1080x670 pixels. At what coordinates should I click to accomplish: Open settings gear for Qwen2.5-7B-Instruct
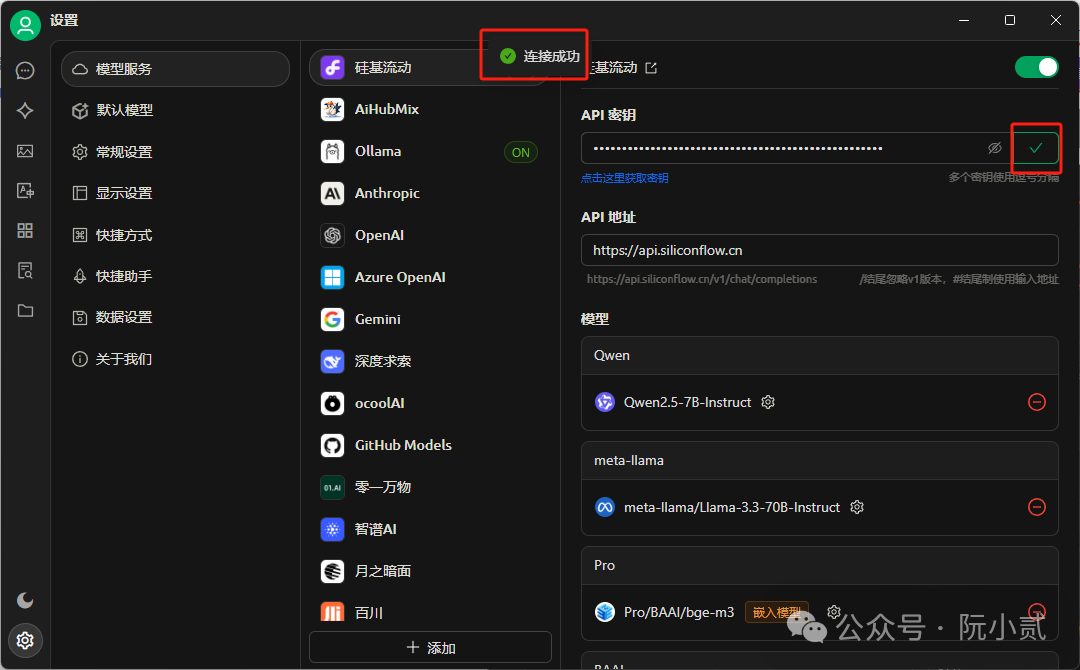768,402
